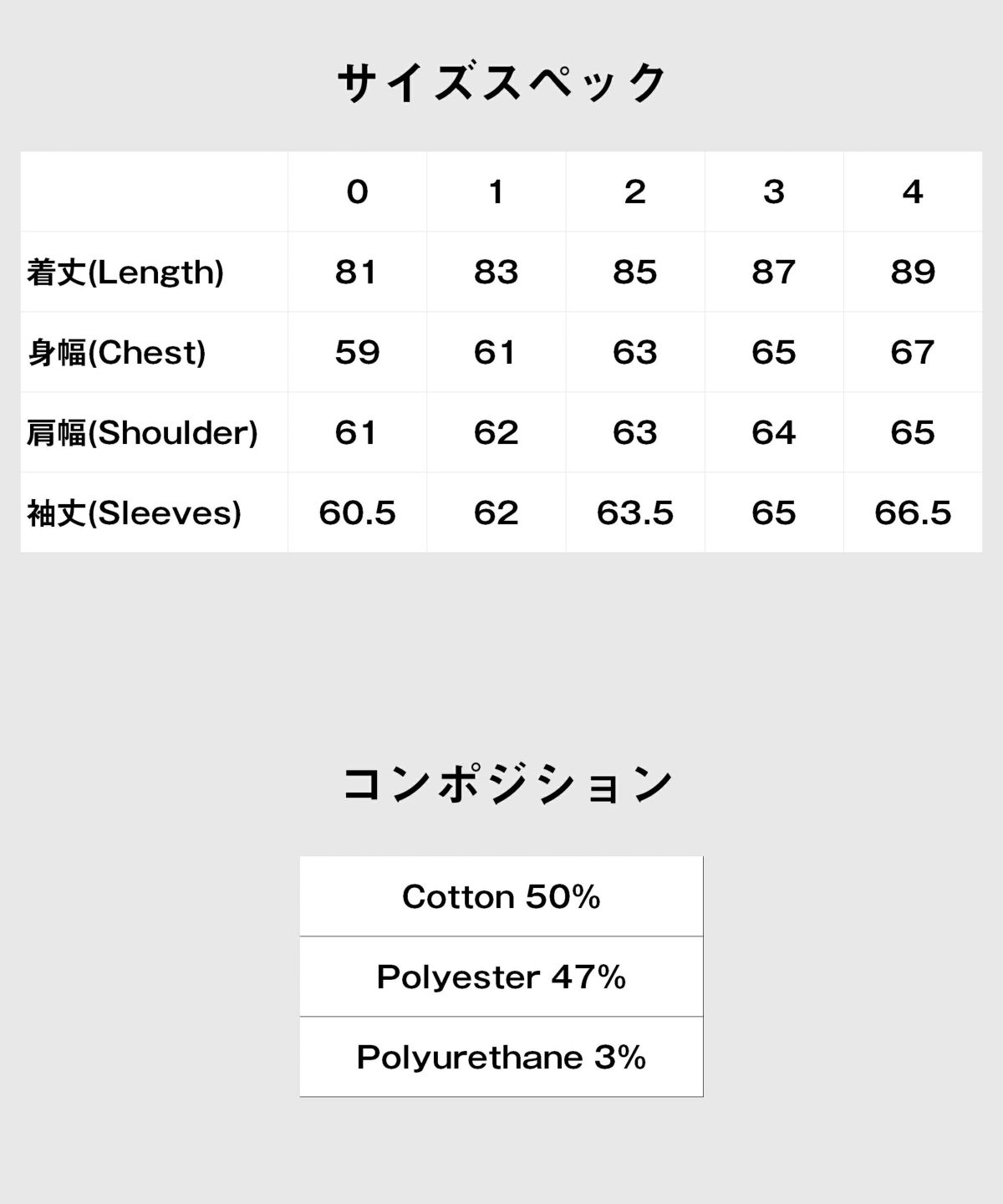Viewport: 1003px width, 1204px height.
Task: Click Sleeves value 60.5 cell
Action: [357, 513]
